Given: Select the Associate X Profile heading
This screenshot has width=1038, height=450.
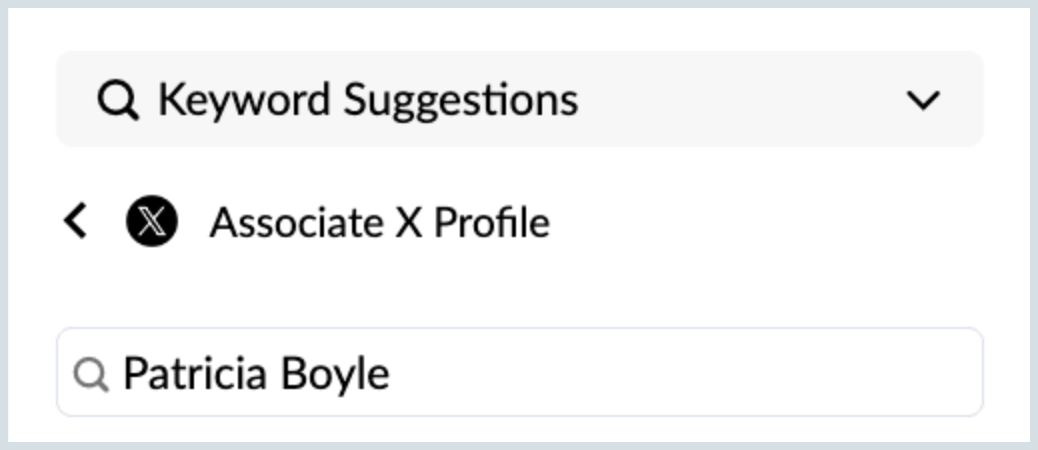Looking at the screenshot, I should tap(379, 222).
